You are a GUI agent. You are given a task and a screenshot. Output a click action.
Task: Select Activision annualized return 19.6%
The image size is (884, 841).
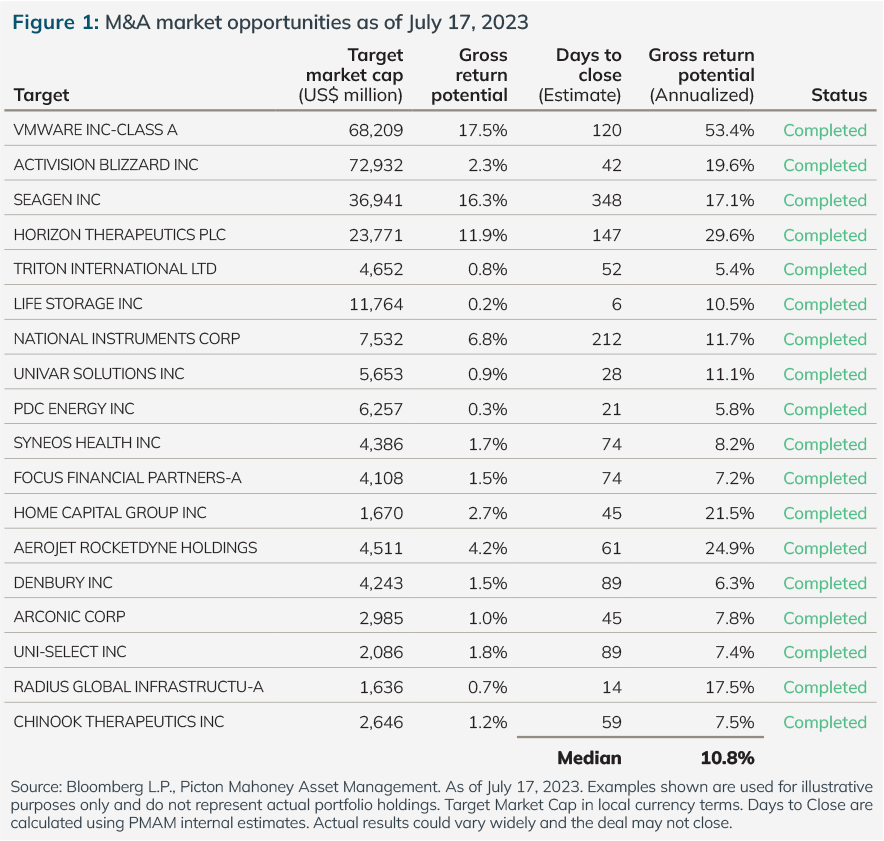[x=730, y=165]
